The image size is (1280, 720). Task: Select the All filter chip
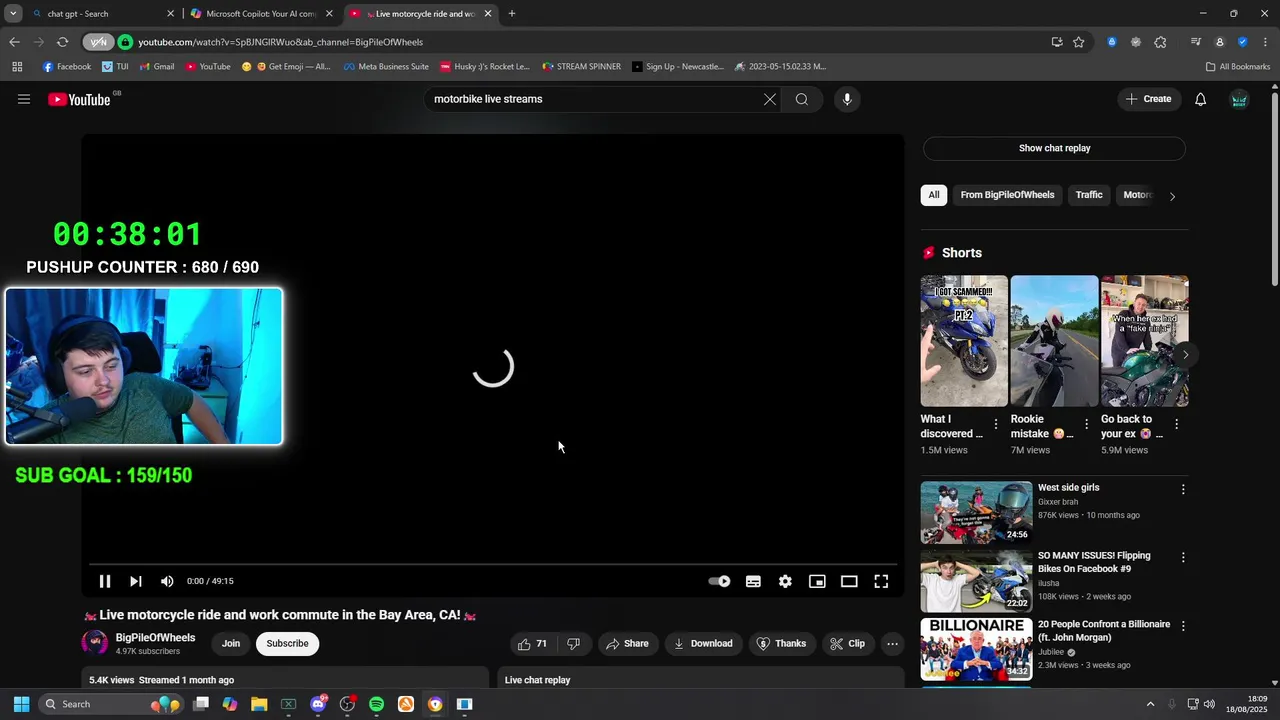[934, 195]
